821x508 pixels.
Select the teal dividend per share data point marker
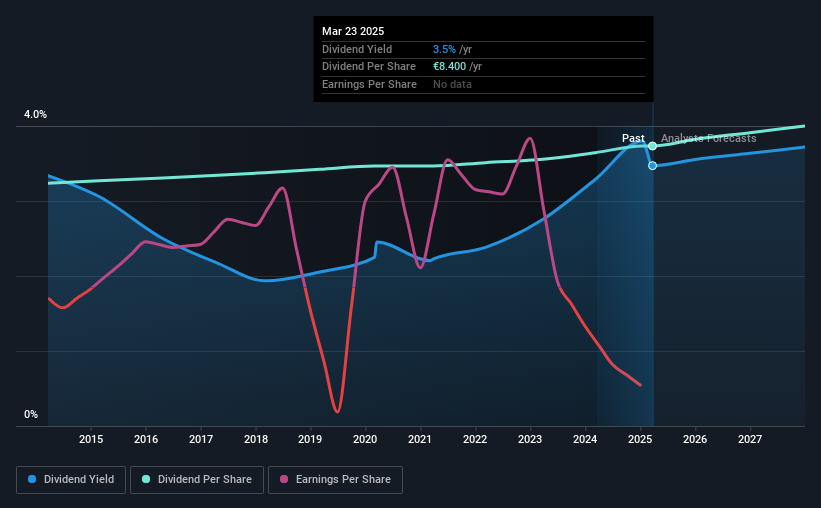click(x=652, y=146)
